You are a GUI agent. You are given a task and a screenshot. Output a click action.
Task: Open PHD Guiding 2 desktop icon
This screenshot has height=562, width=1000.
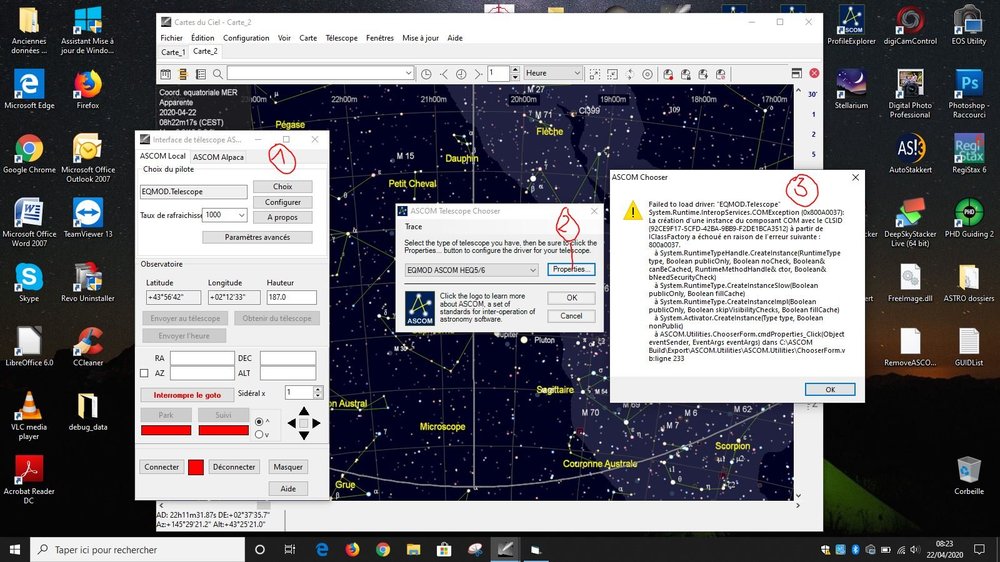(x=969, y=218)
